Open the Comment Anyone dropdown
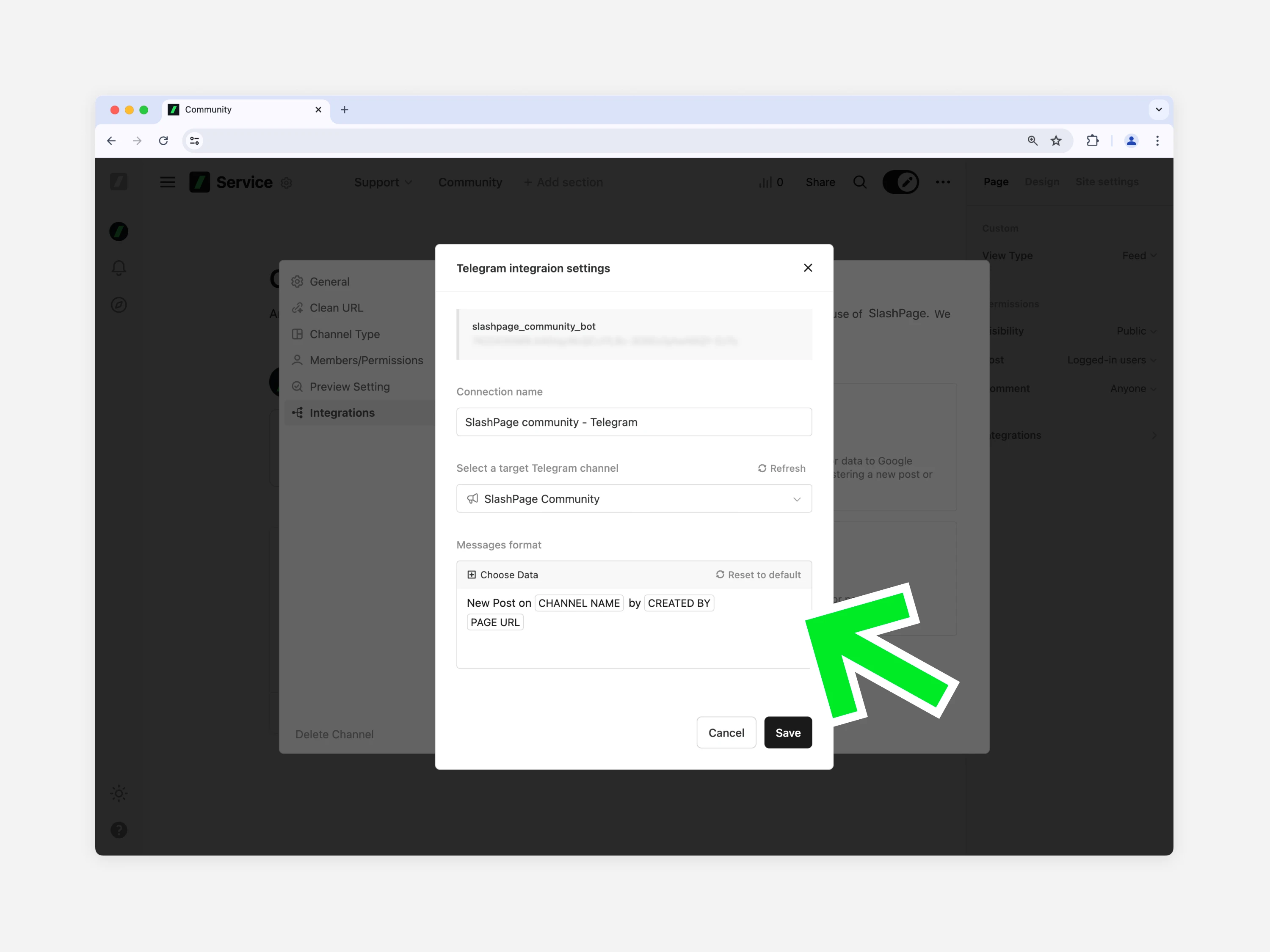Viewport: 1270px width, 952px height. point(1133,388)
